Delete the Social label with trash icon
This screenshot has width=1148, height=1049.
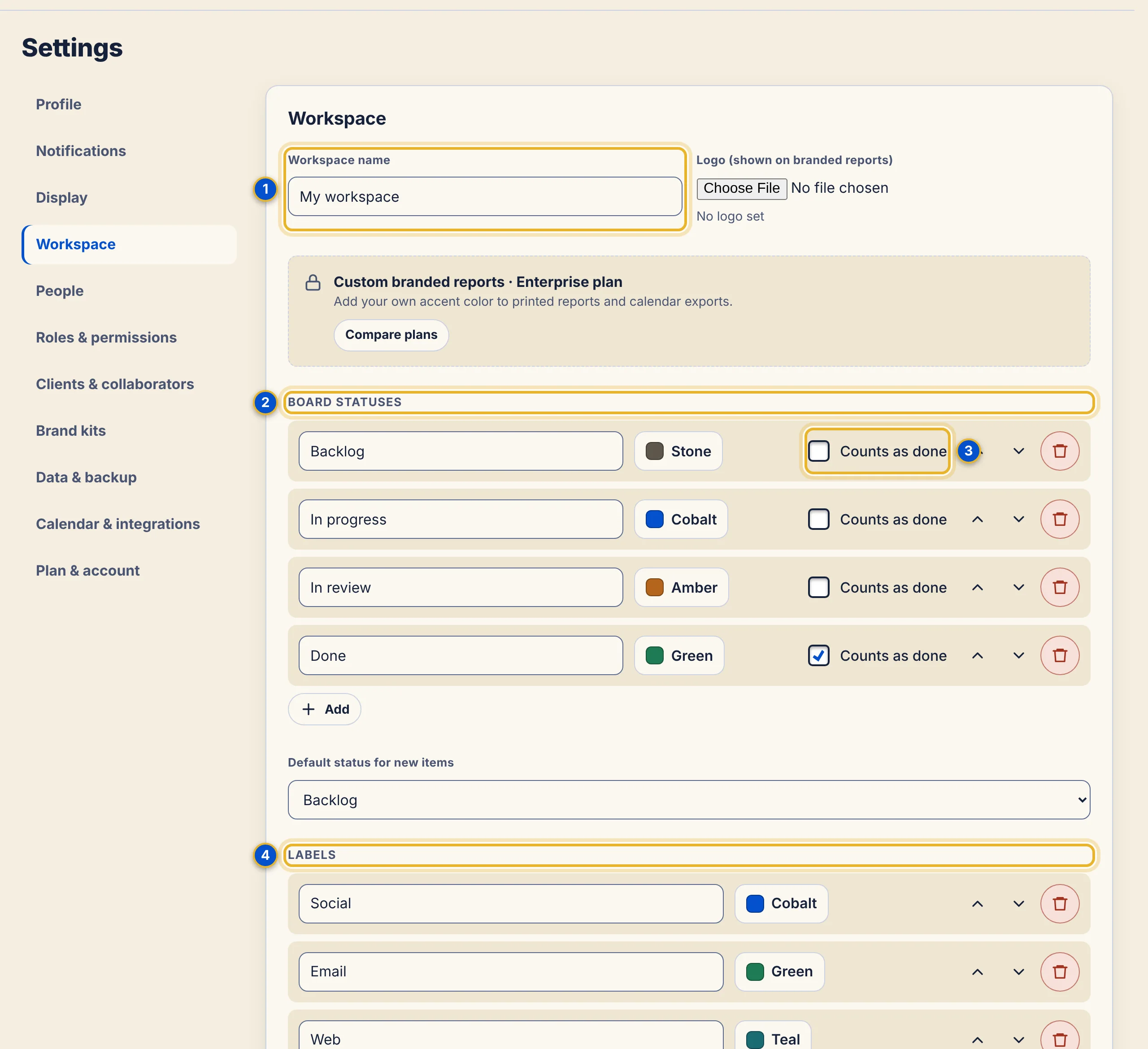(1059, 903)
